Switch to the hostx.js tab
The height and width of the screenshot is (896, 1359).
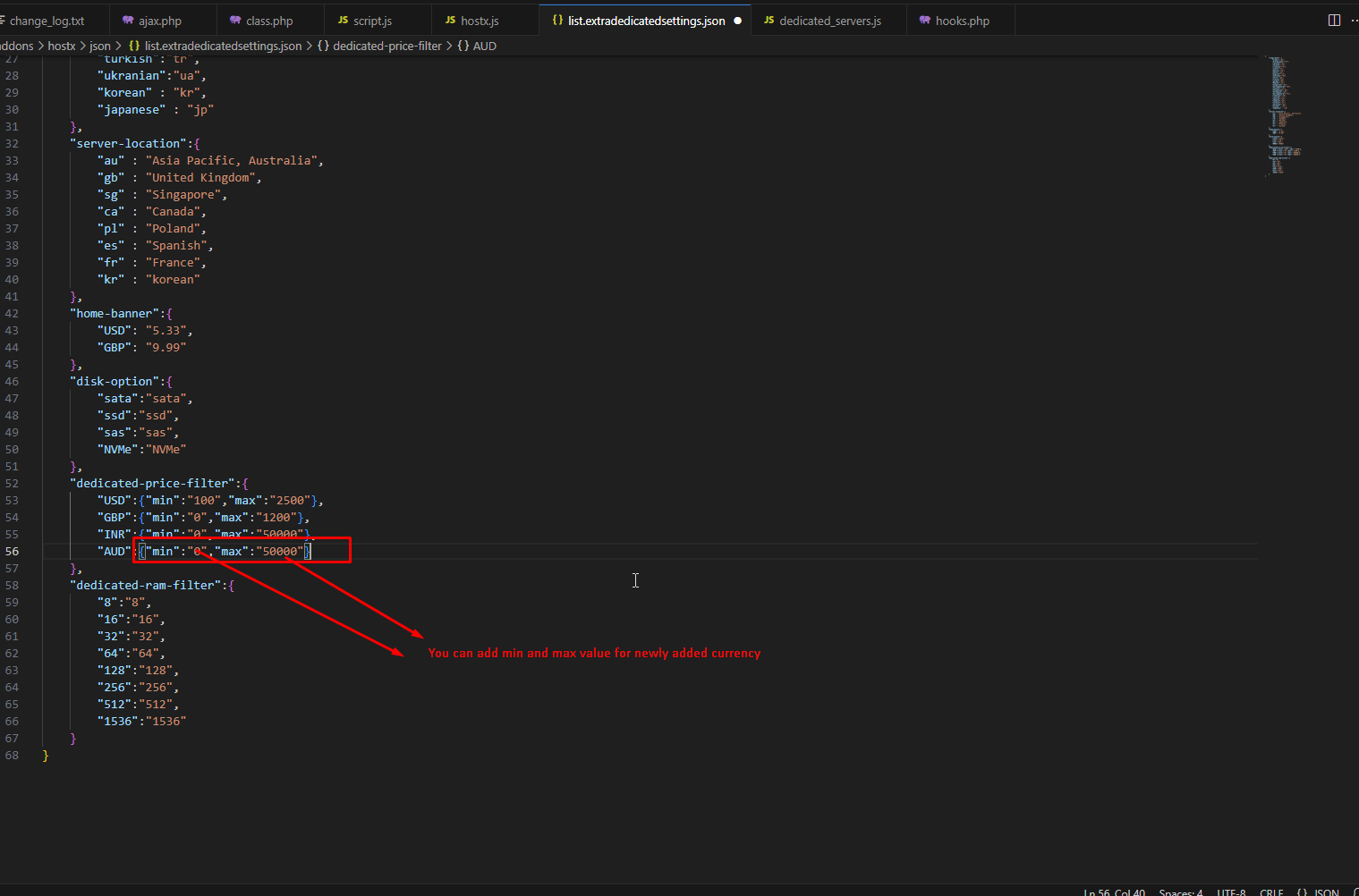click(x=480, y=21)
